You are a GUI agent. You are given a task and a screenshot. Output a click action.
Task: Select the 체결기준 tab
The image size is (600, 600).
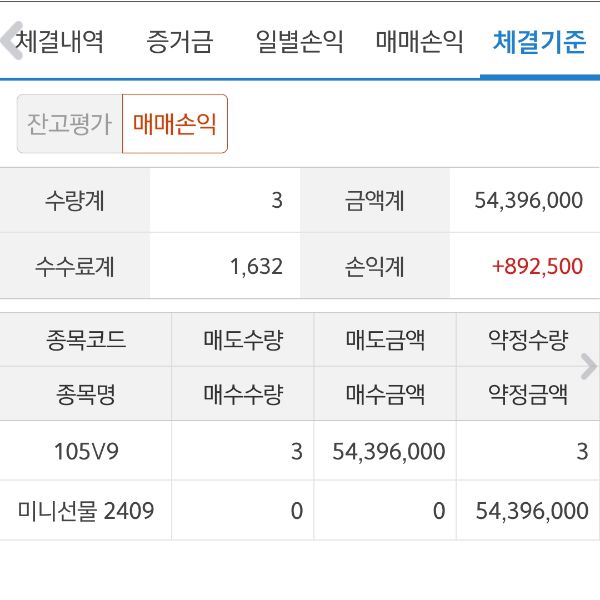[539, 42]
